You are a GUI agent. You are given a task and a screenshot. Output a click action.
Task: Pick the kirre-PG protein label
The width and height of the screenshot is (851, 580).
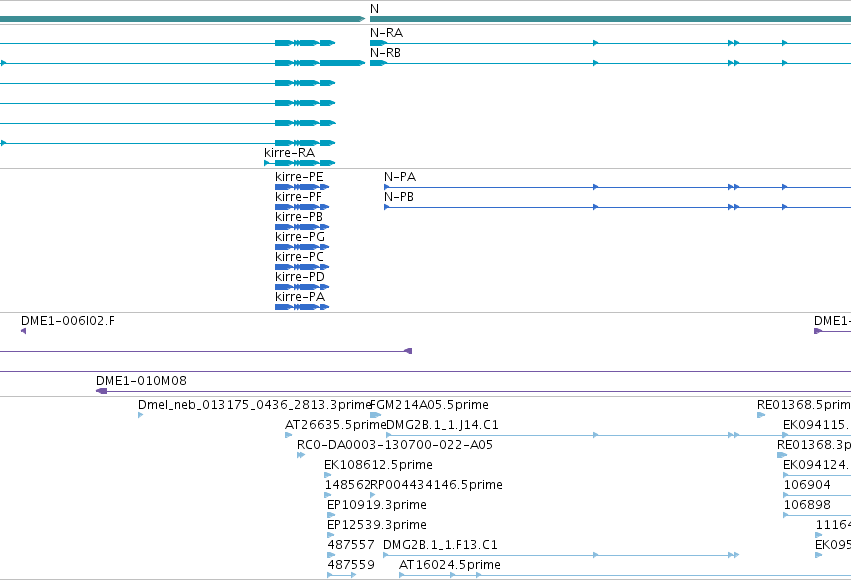300,237
